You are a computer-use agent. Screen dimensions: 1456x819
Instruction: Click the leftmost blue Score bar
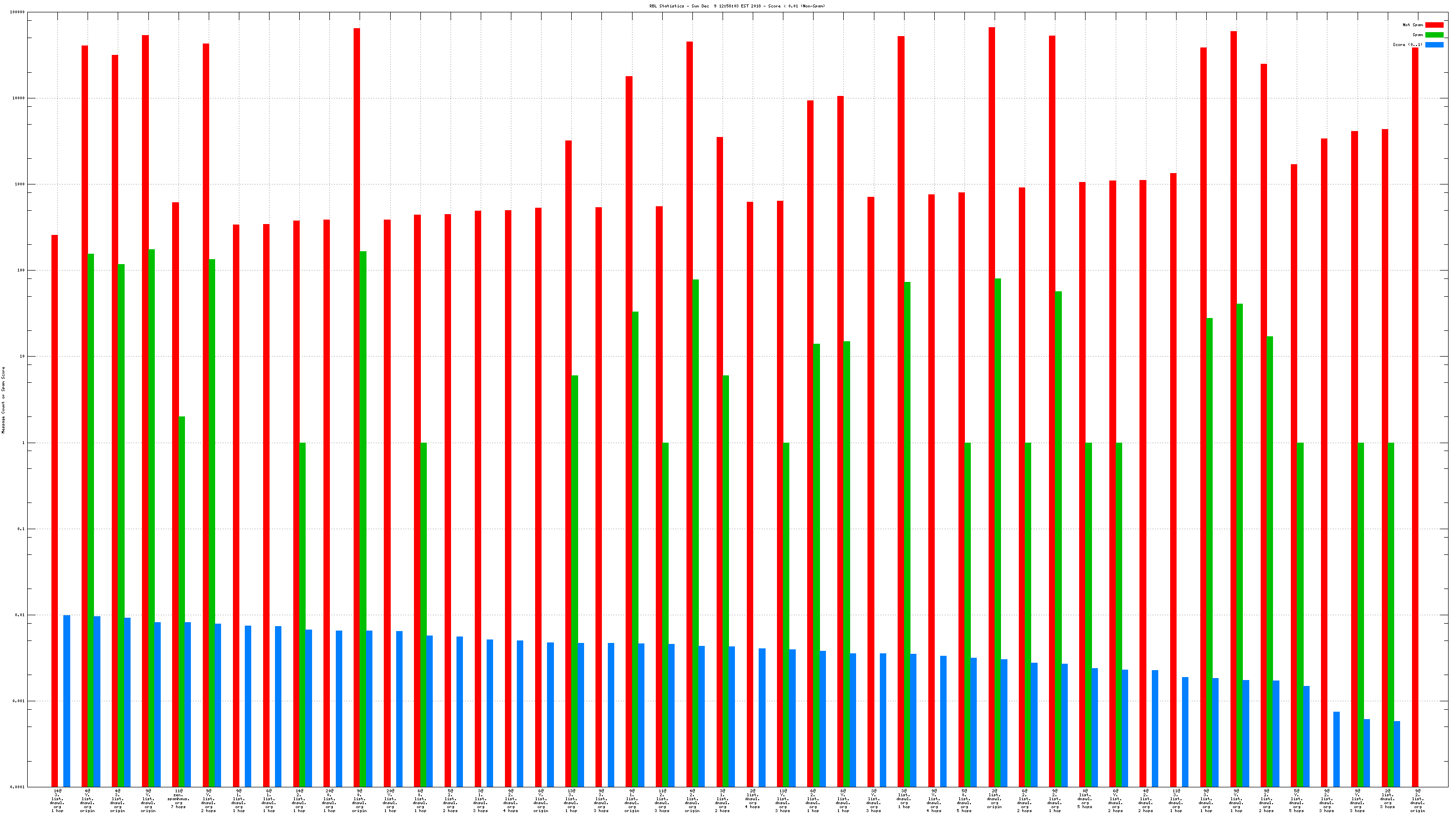coord(67,701)
